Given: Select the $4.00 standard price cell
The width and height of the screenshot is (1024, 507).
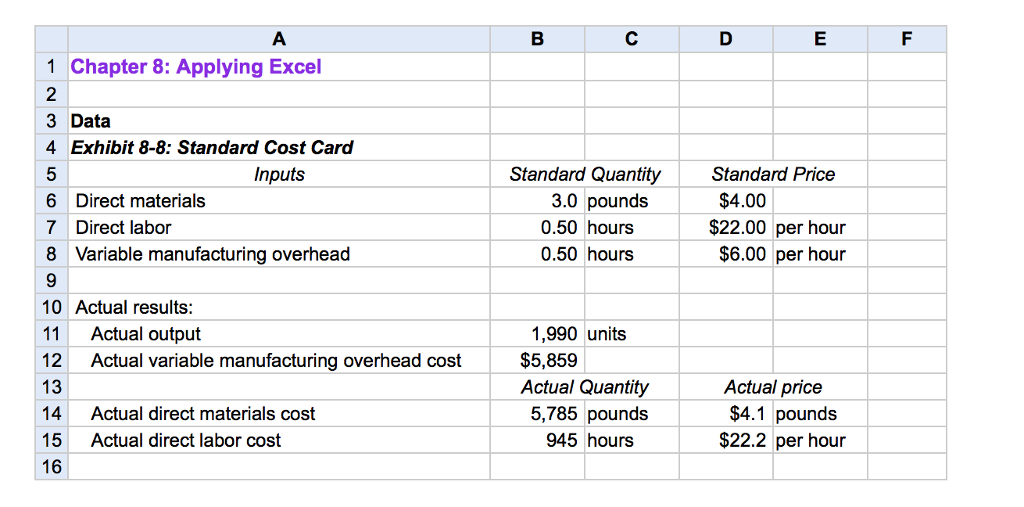Looking at the screenshot, I should pos(726,201).
